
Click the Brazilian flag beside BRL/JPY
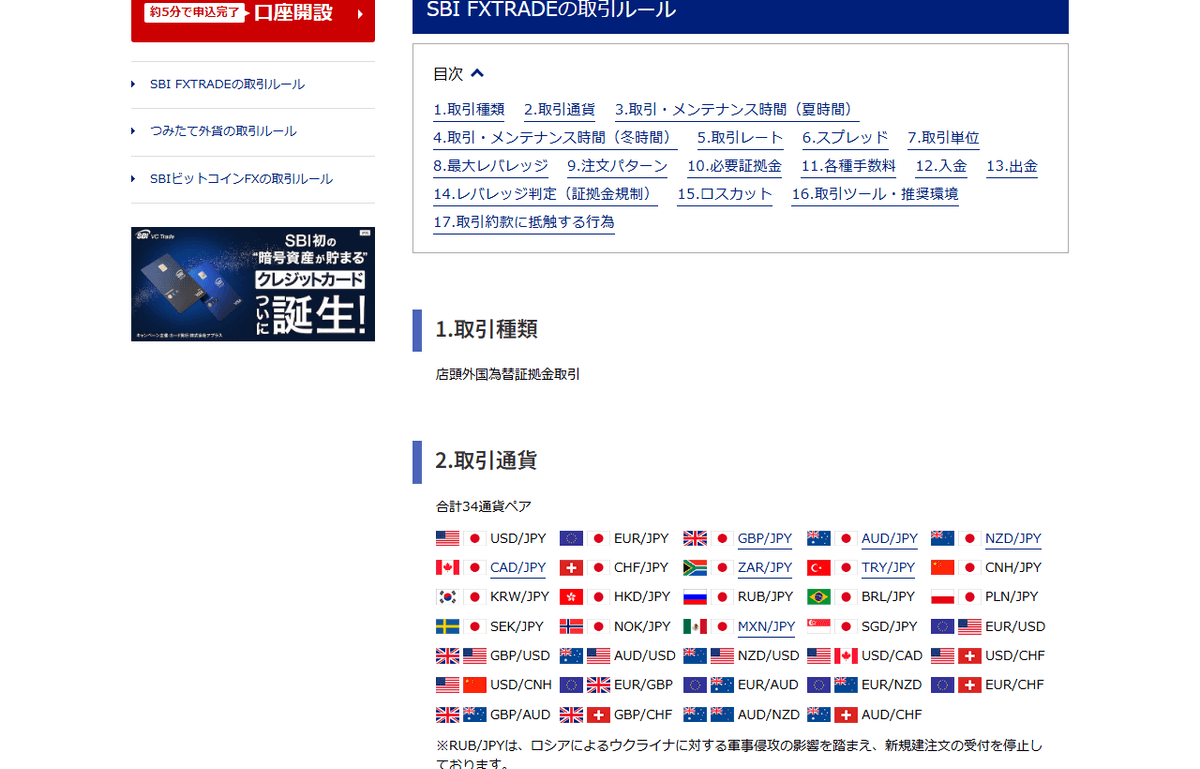click(x=819, y=597)
